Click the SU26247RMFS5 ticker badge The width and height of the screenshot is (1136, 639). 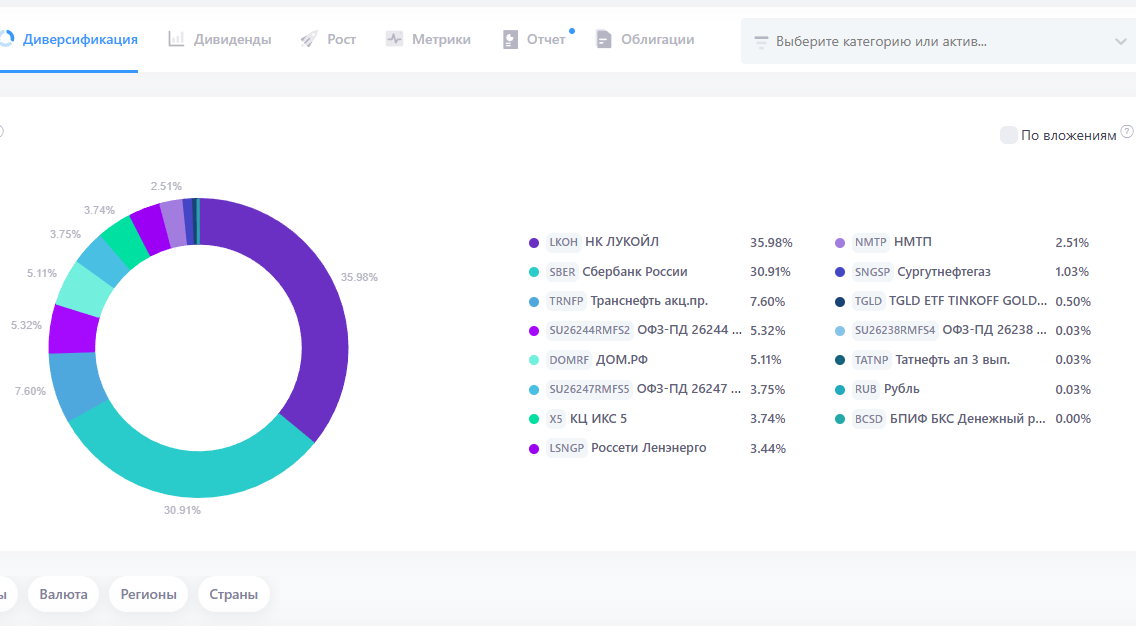[x=589, y=389]
